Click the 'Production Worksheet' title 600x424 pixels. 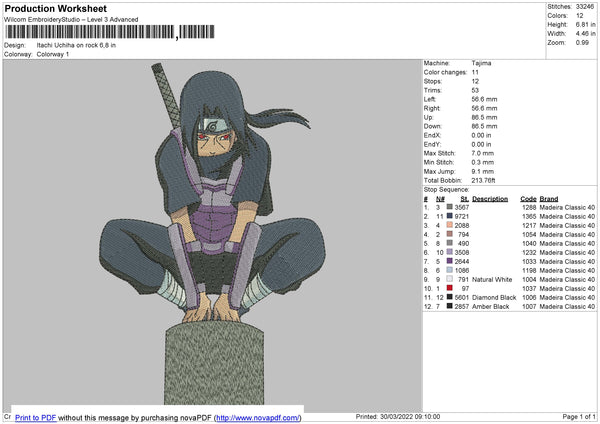55,9
